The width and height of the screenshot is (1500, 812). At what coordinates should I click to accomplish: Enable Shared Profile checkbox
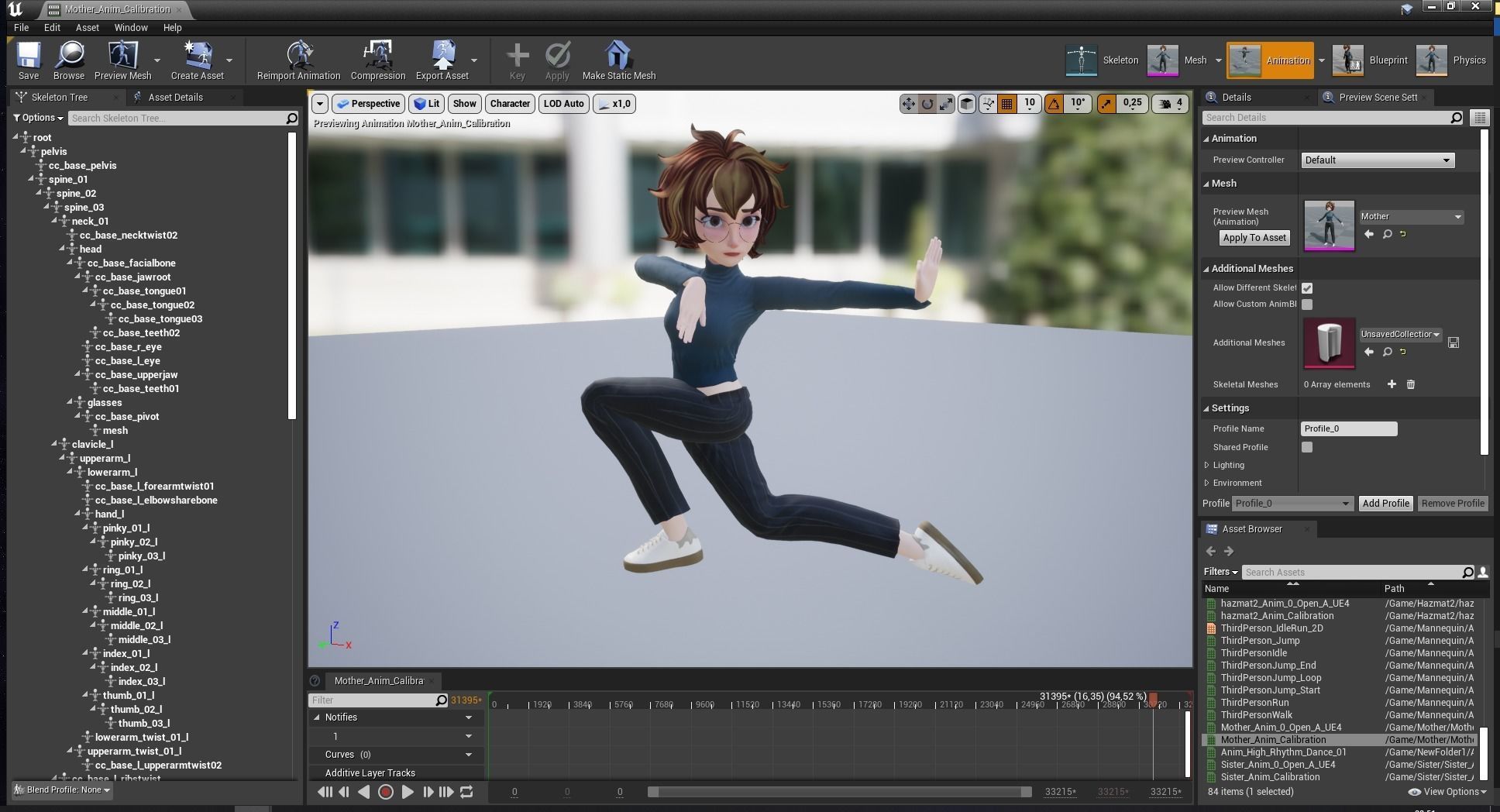click(1307, 447)
